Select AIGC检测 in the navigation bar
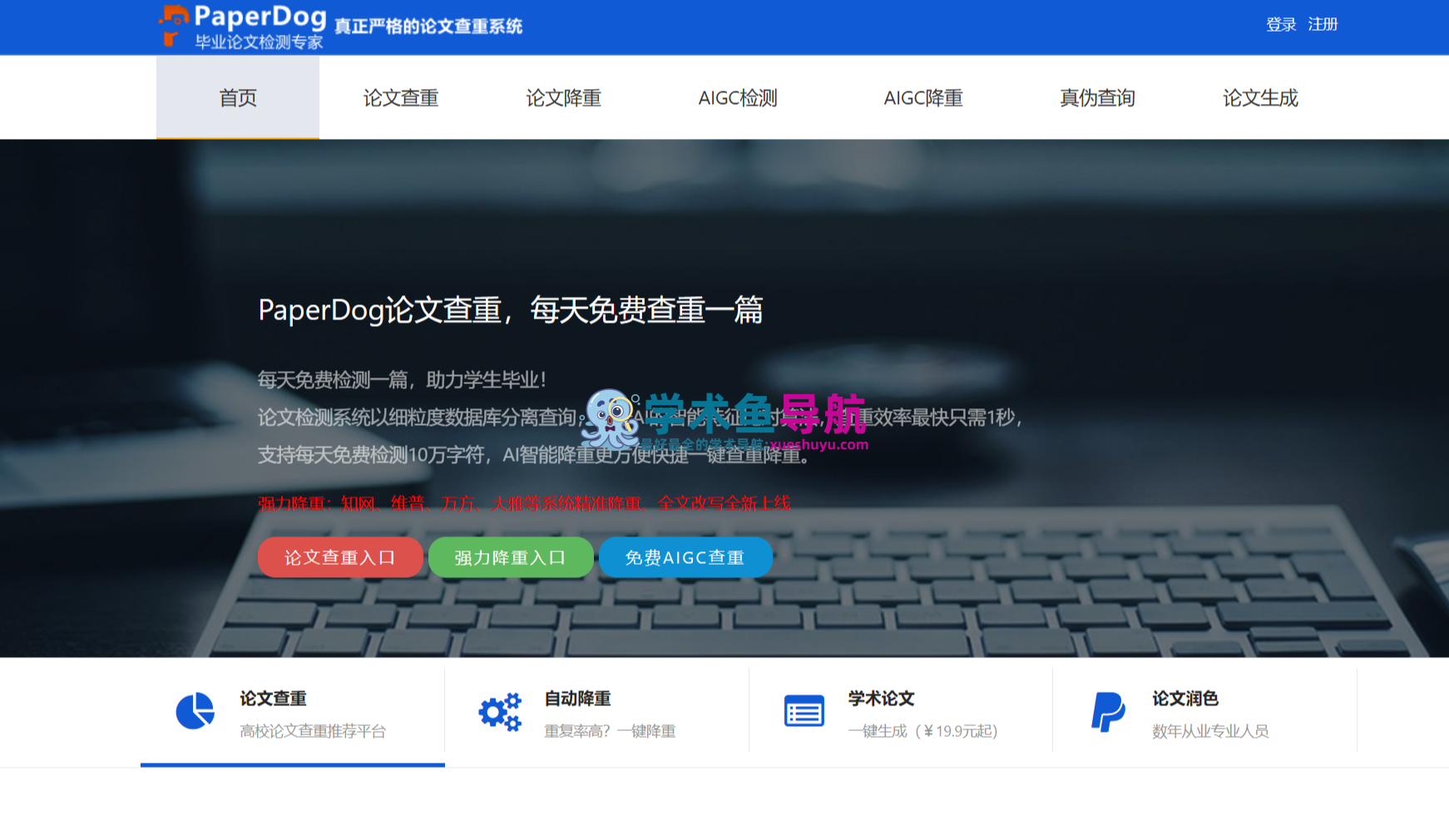This screenshot has height=840, width=1449. pos(738,97)
